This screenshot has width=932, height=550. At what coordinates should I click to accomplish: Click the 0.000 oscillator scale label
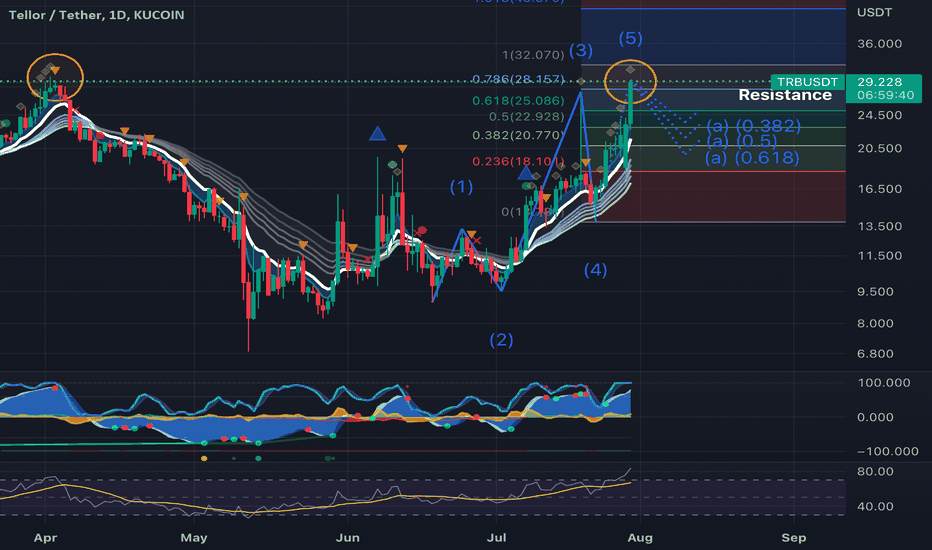(875, 417)
